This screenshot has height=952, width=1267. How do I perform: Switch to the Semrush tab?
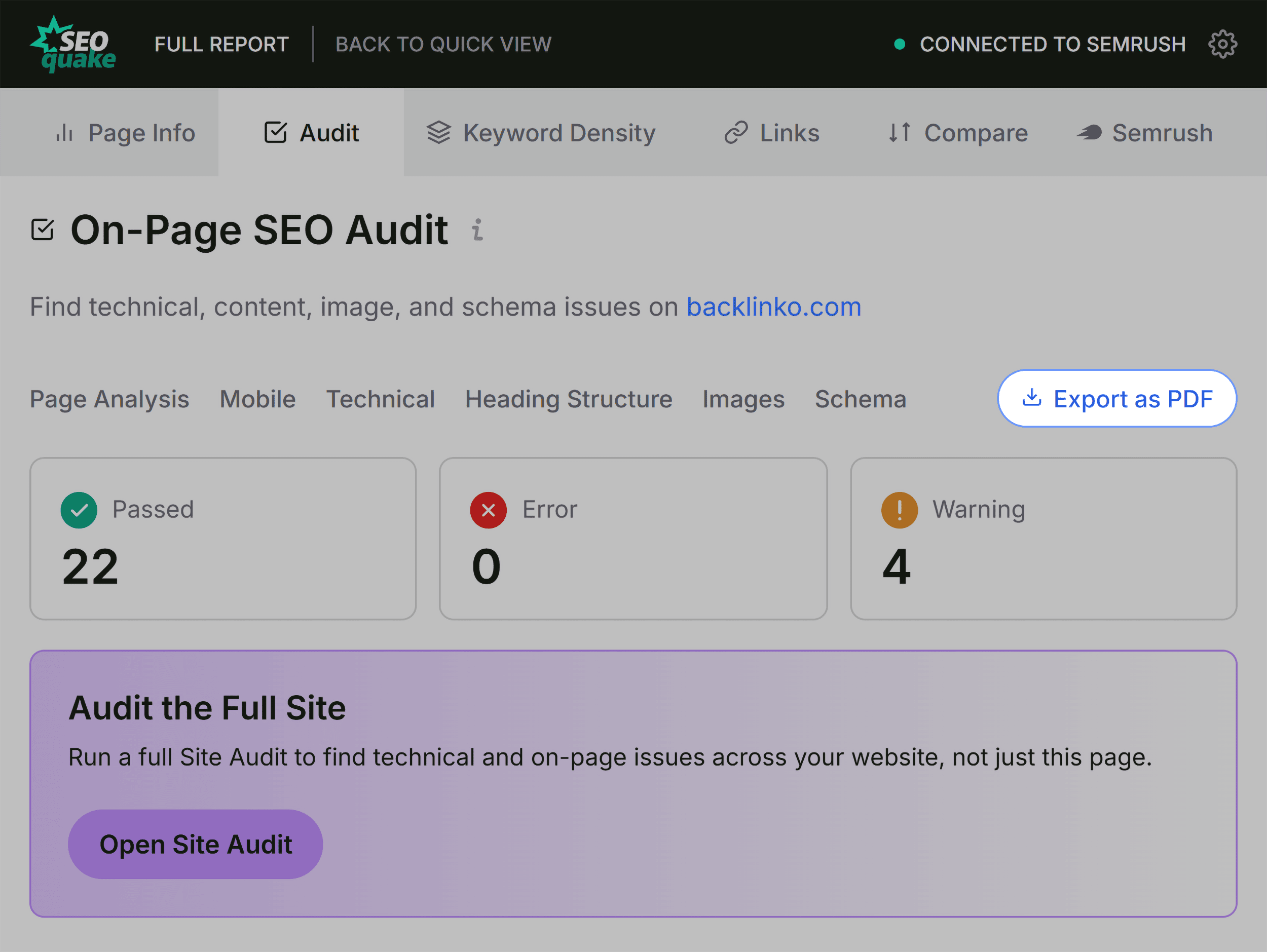point(1144,132)
